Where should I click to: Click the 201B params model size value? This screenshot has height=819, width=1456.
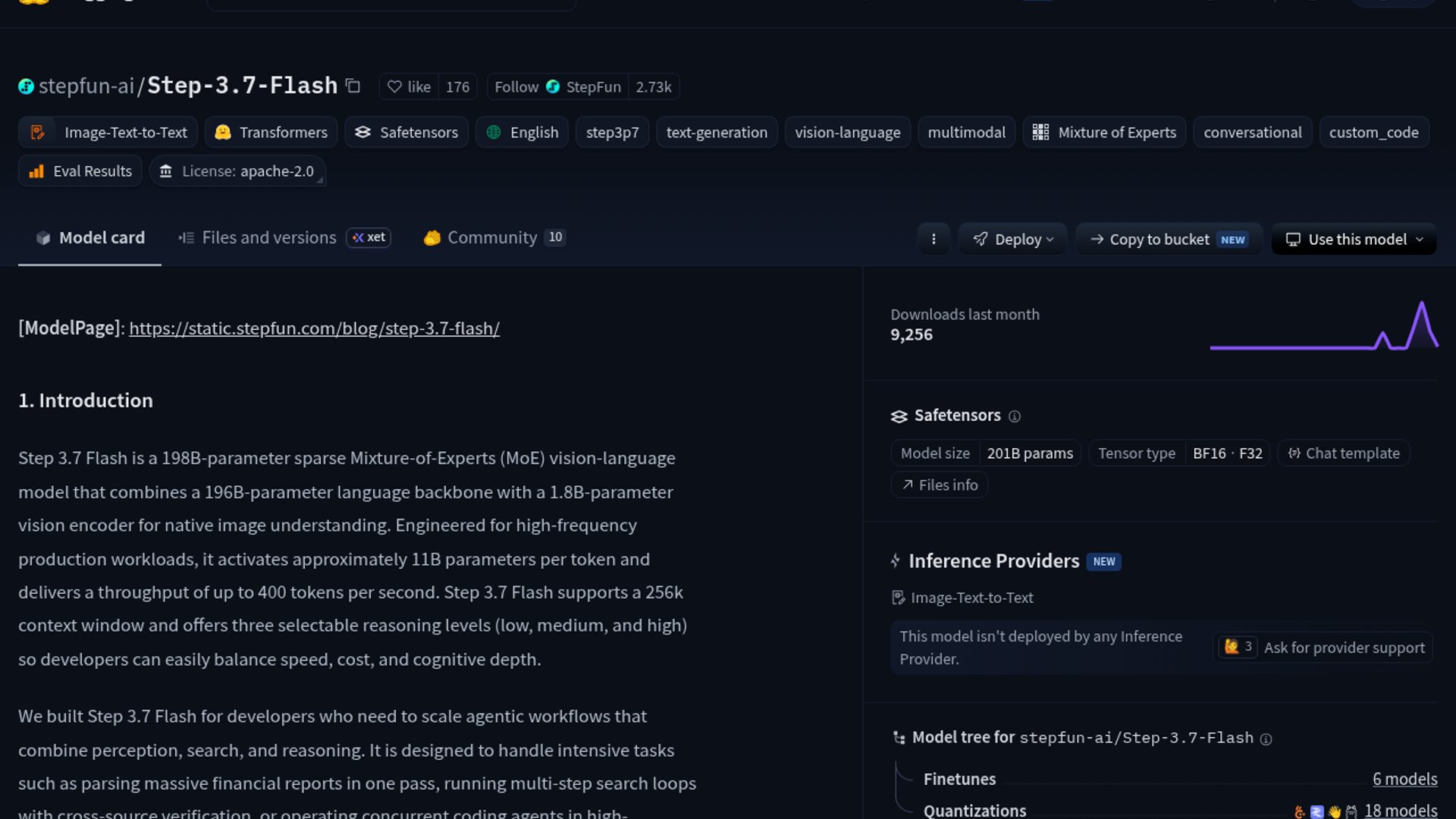click(x=1030, y=453)
